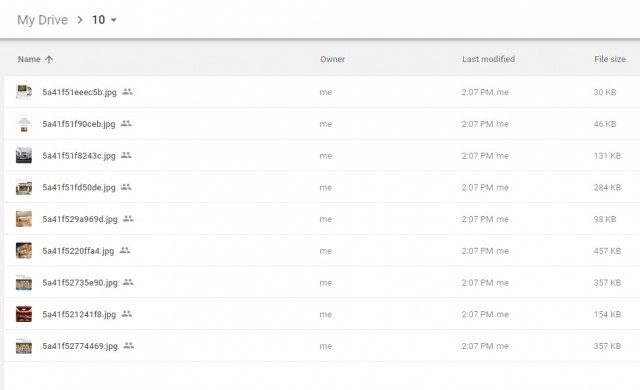Click shared people icon for 5a41f5220ffa4.jpg
The width and height of the screenshot is (640, 390).
tap(125, 250)
